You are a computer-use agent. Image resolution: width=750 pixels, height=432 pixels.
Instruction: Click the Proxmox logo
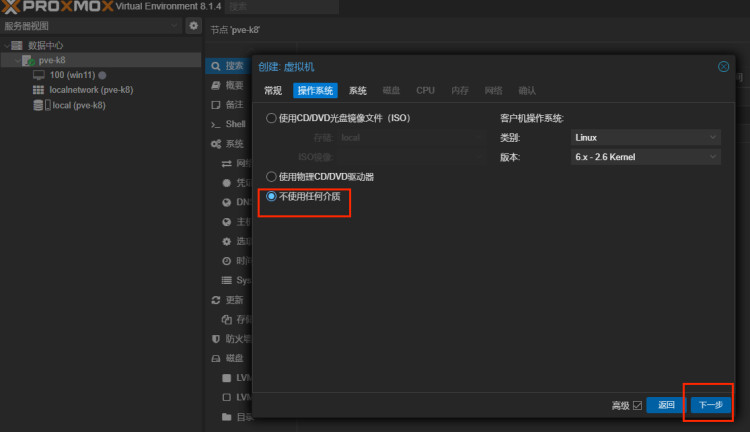[x=57, y=7]
